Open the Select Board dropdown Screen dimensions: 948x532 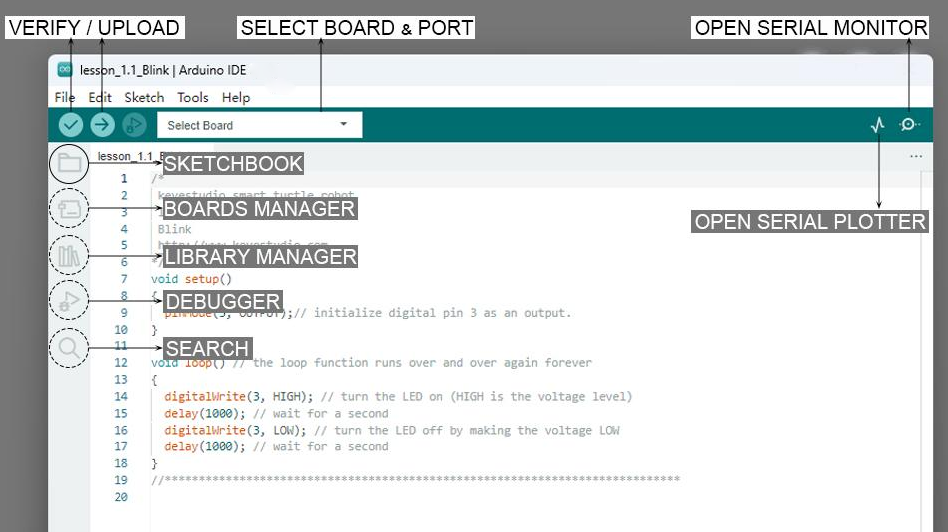point(259,125)
